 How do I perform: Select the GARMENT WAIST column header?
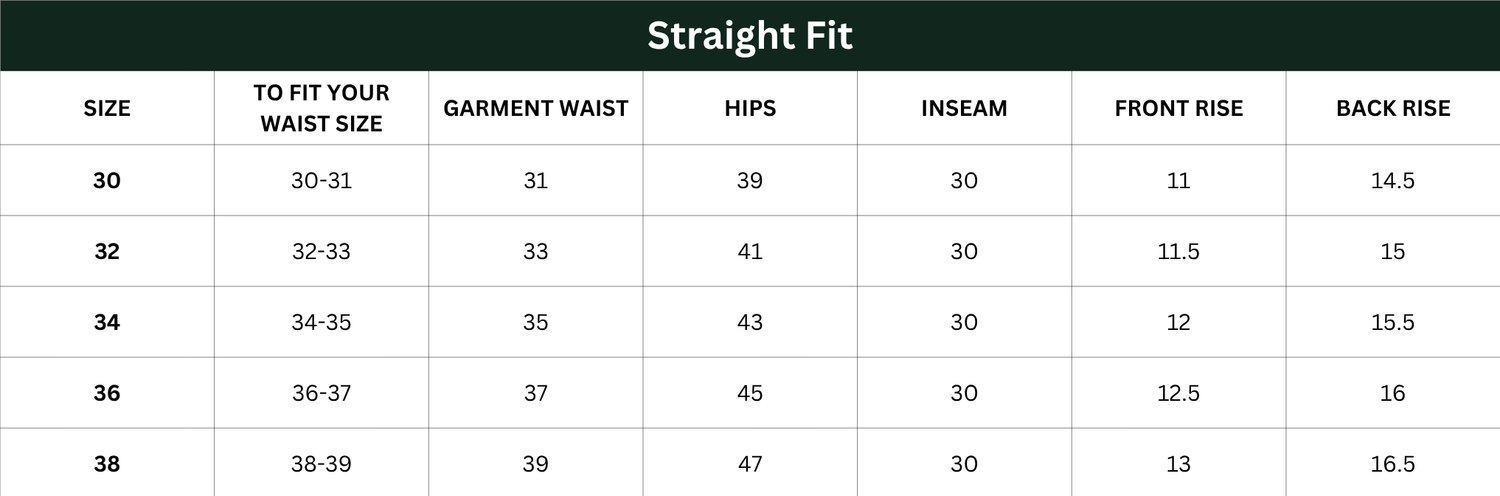536,108
